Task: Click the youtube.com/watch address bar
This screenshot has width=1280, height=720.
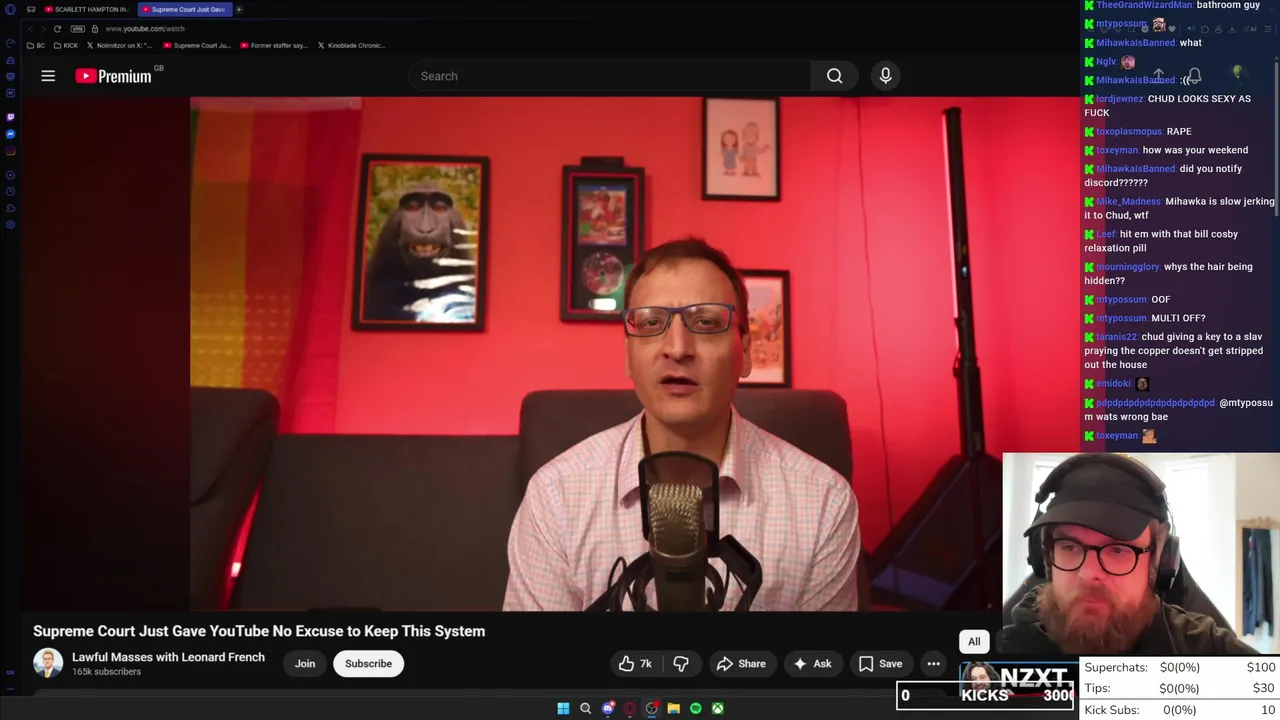Action: point(145,29)
